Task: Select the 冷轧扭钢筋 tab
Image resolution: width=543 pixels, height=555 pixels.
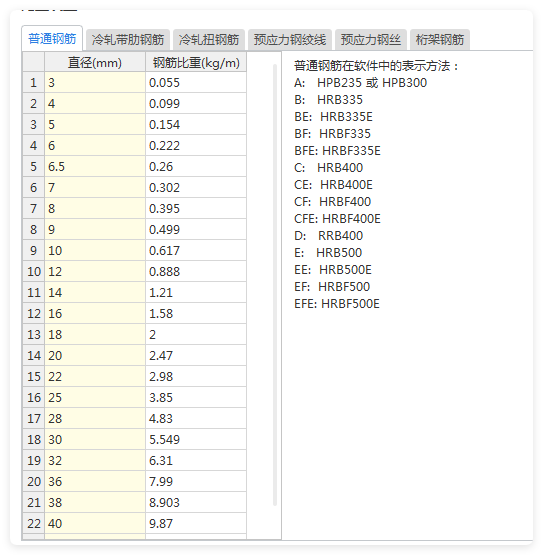Action: tap(209, 39)
